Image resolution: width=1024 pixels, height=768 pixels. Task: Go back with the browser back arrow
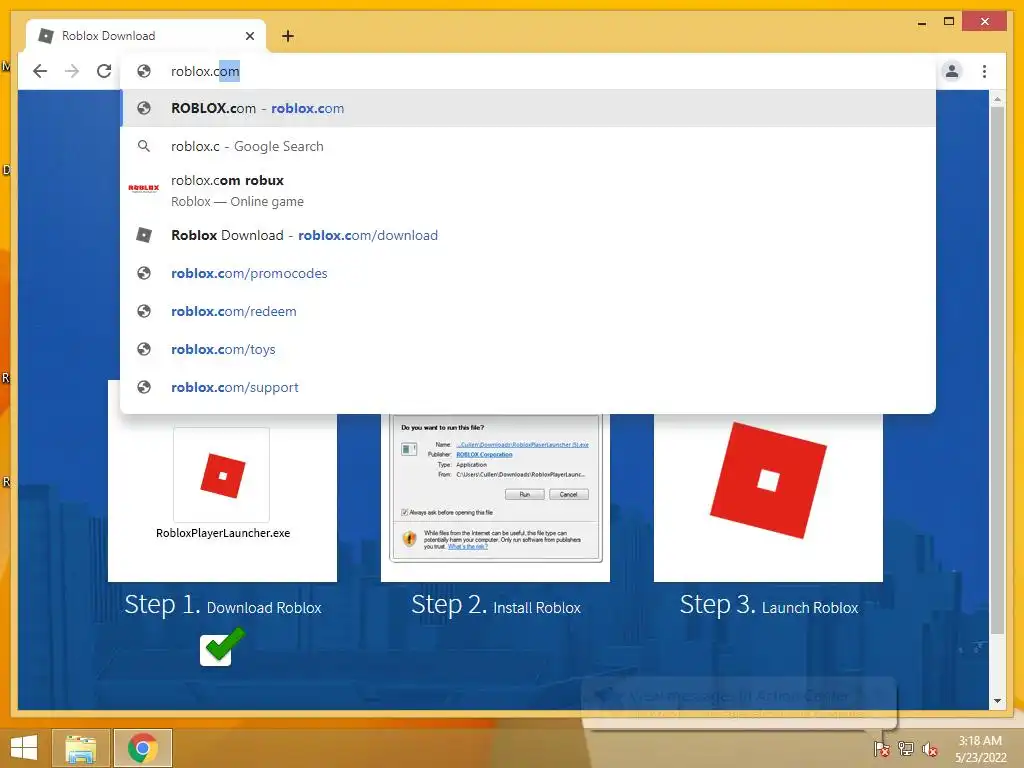coord(40,71)
